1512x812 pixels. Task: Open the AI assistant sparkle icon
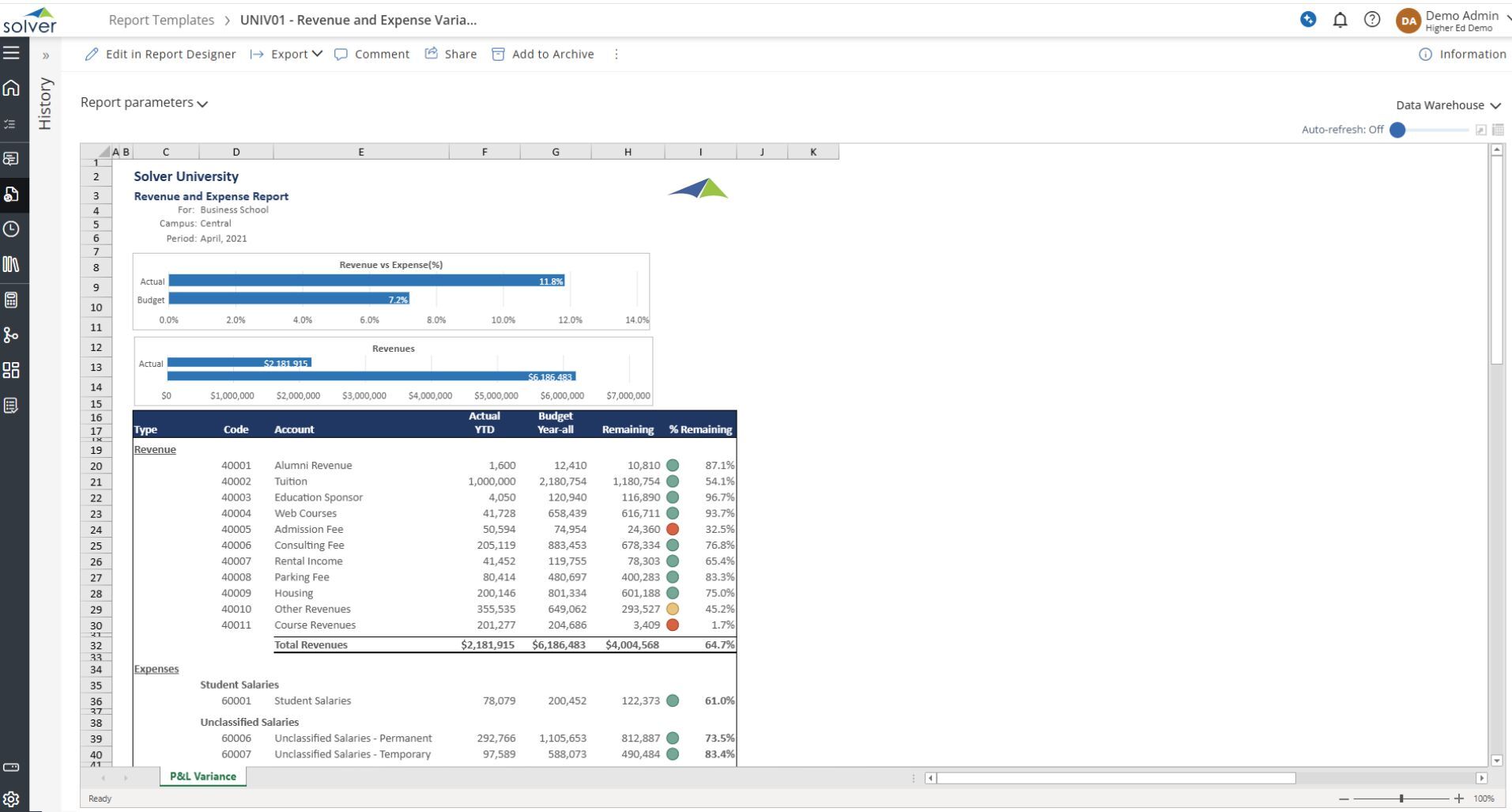(1308, 20)
